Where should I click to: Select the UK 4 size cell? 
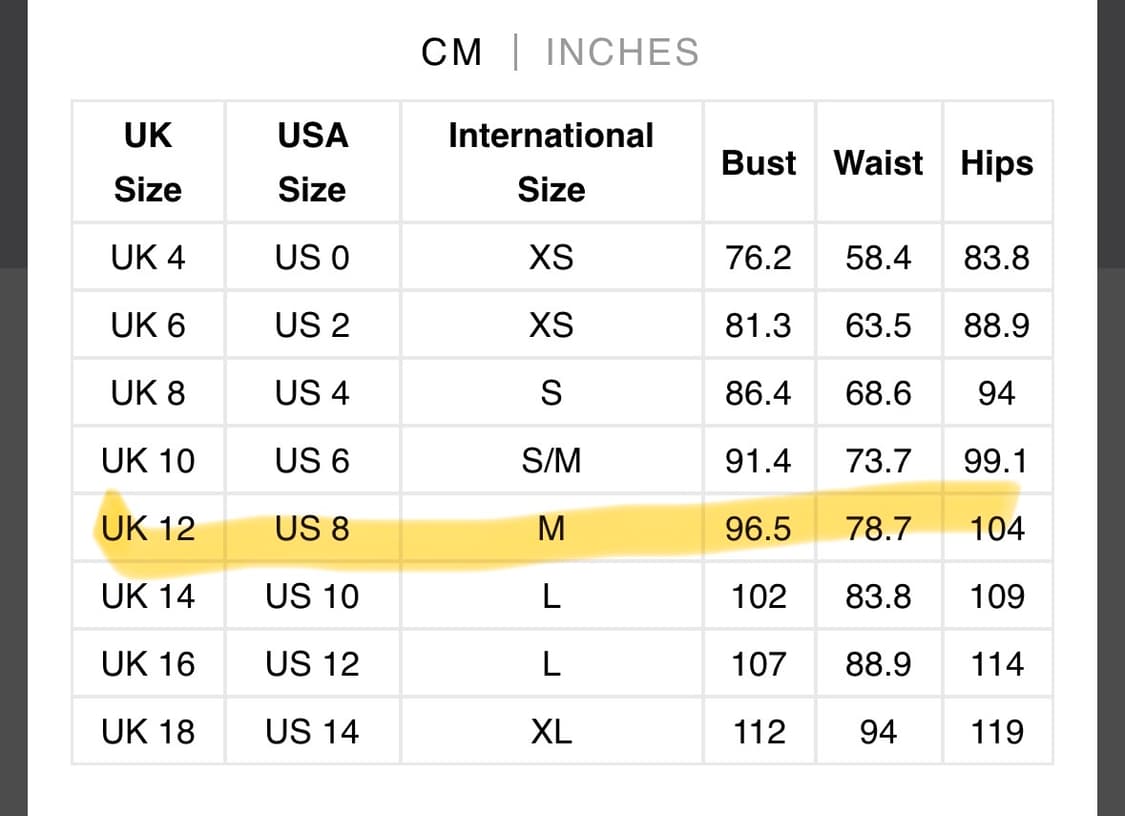tap(148, 258)
